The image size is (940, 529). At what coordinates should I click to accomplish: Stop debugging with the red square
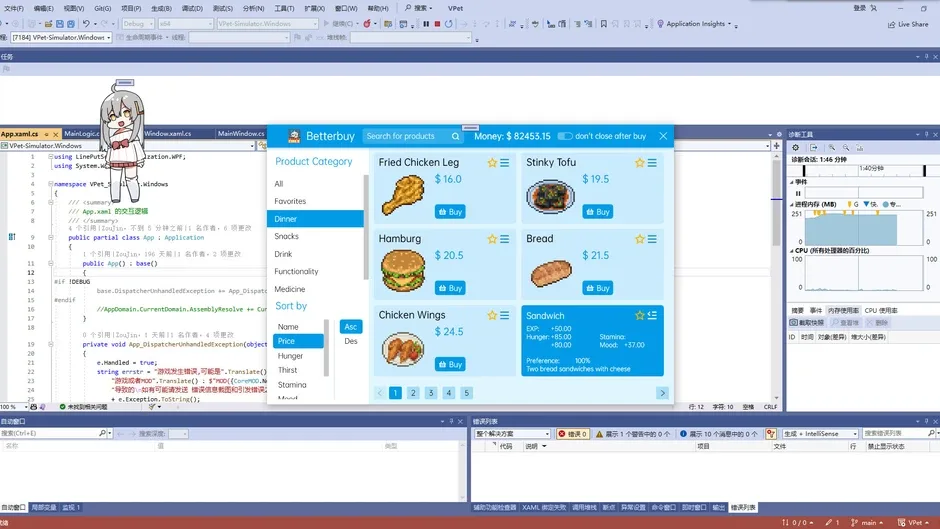tap(437, 24)
